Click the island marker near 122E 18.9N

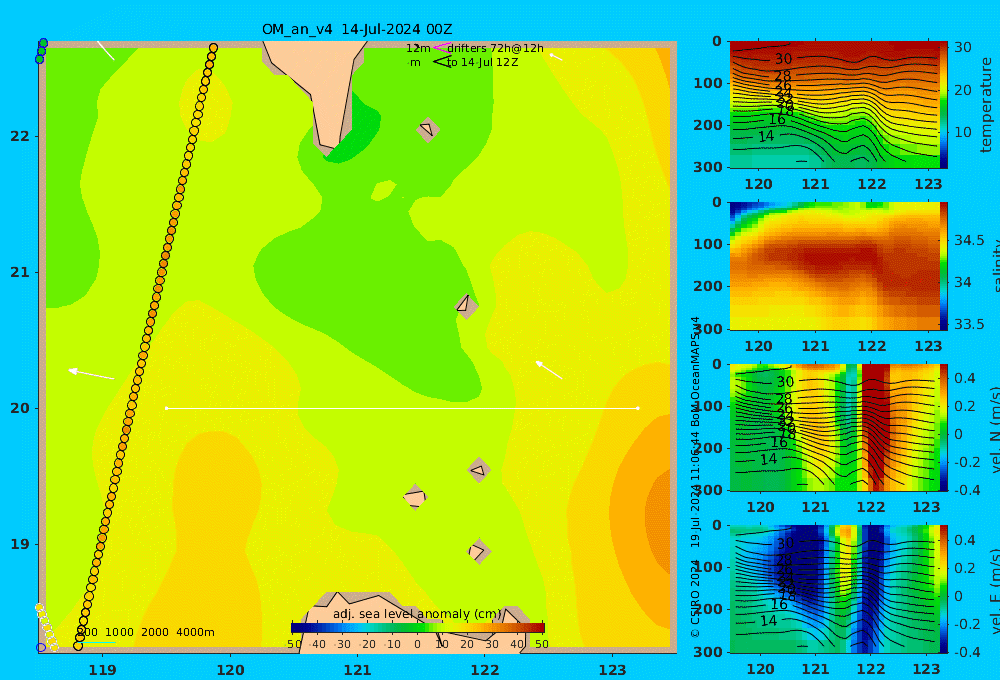(x=478, y=551)
